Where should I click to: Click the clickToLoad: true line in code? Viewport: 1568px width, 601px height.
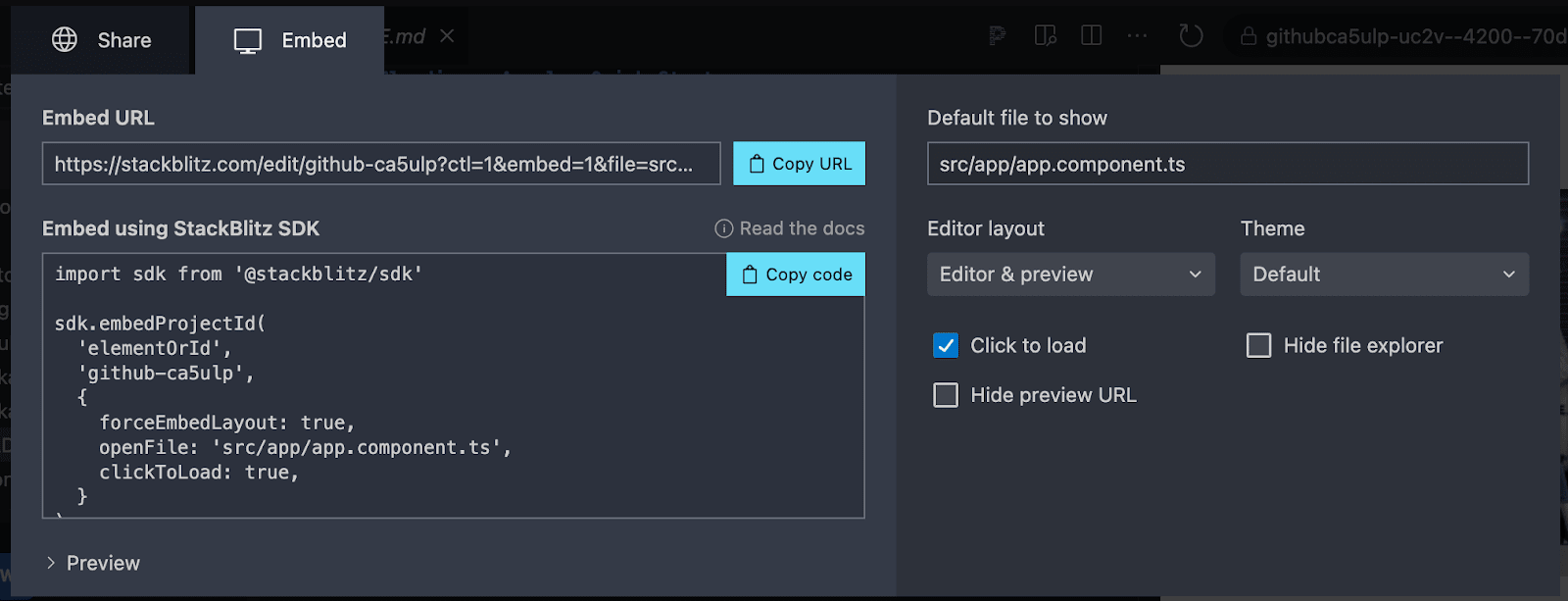(199, 472)
